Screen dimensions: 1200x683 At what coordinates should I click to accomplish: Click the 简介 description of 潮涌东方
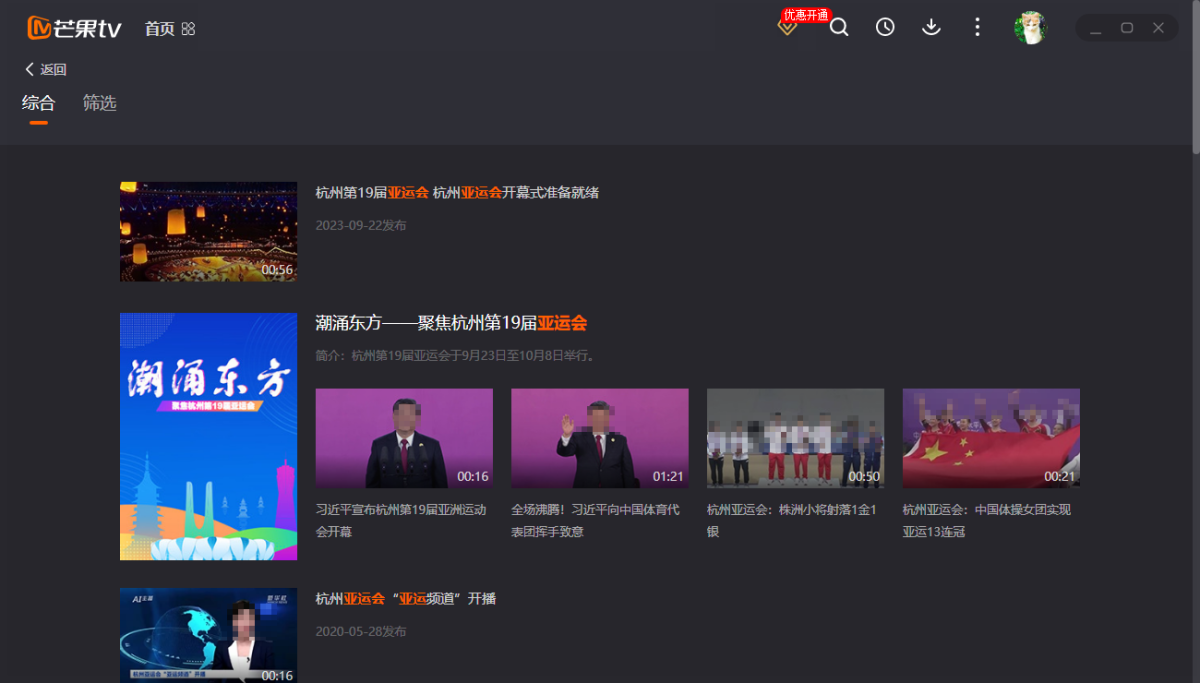(x=456, y=356)
